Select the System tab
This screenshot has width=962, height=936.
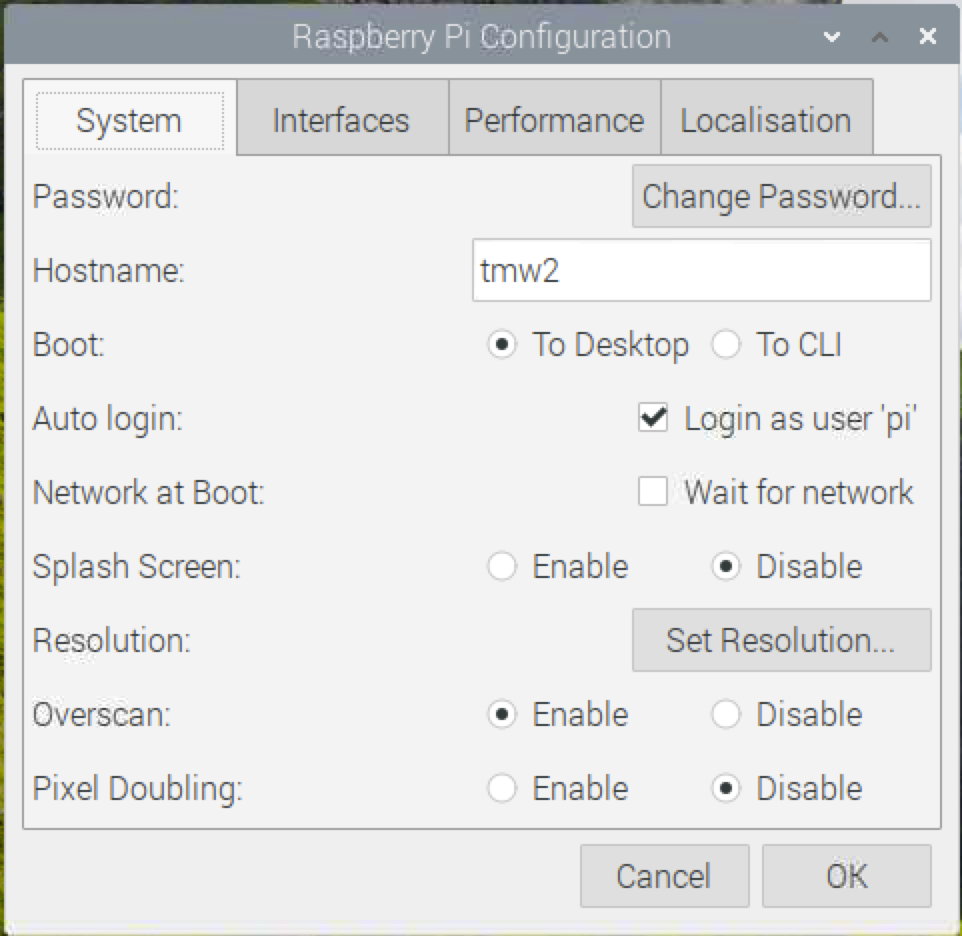click(129, 121)
